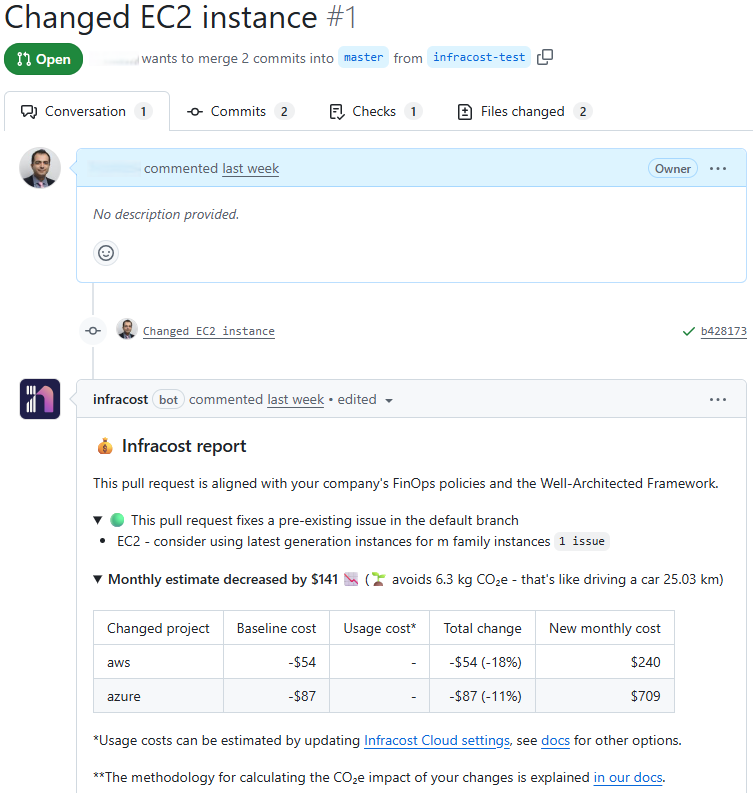Copy the infracost-test branch name icon
The height and width of the screenshot is (793, 753).
pos(545,58)
